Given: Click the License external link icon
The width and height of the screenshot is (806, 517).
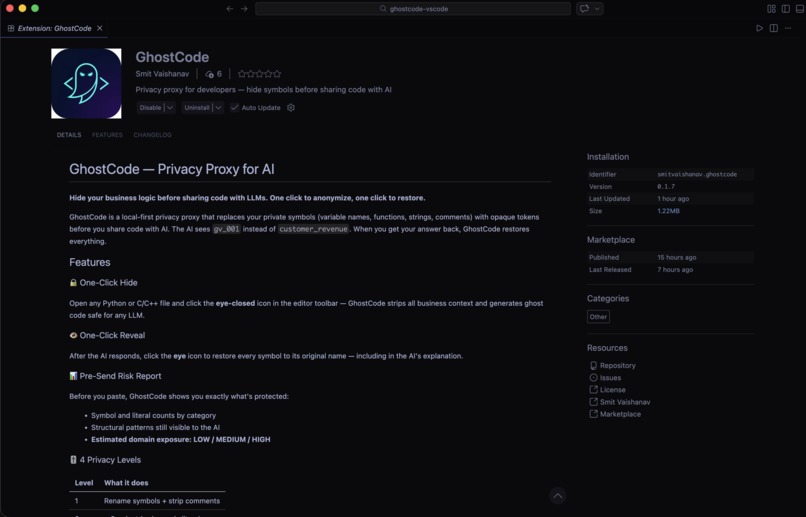Looking at the screenshot, I should (x=593, y=390).
